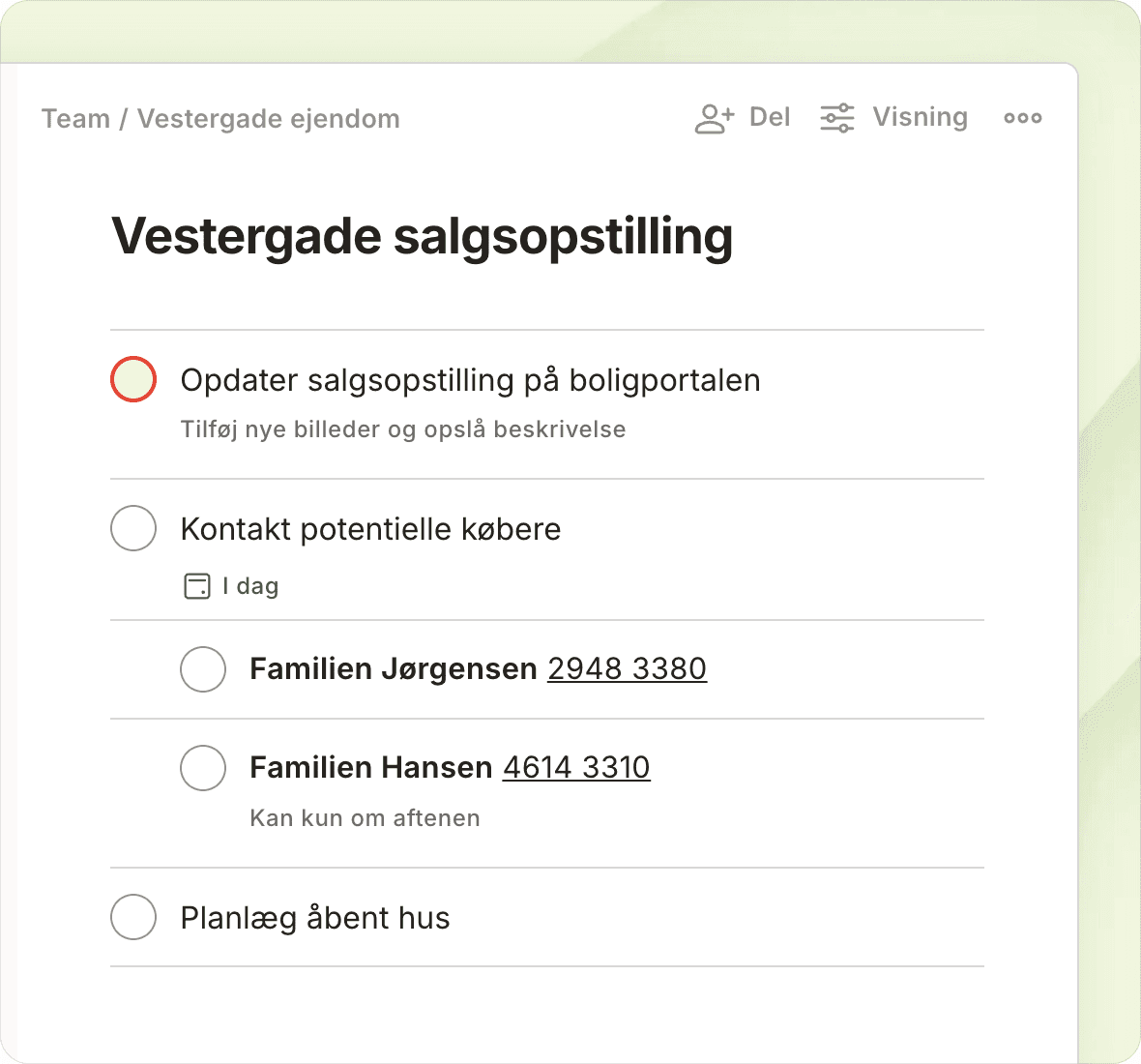
Task: Click the calendar icon beside I dag
Action: tap(197, 586)
